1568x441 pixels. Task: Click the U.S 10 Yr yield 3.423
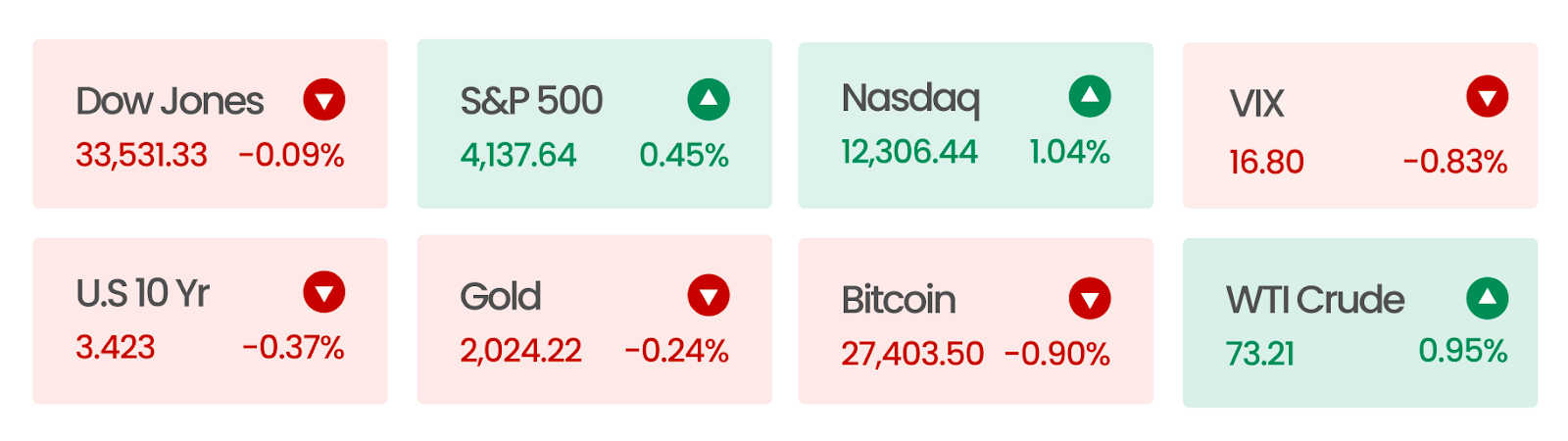(x=116, y=347)
